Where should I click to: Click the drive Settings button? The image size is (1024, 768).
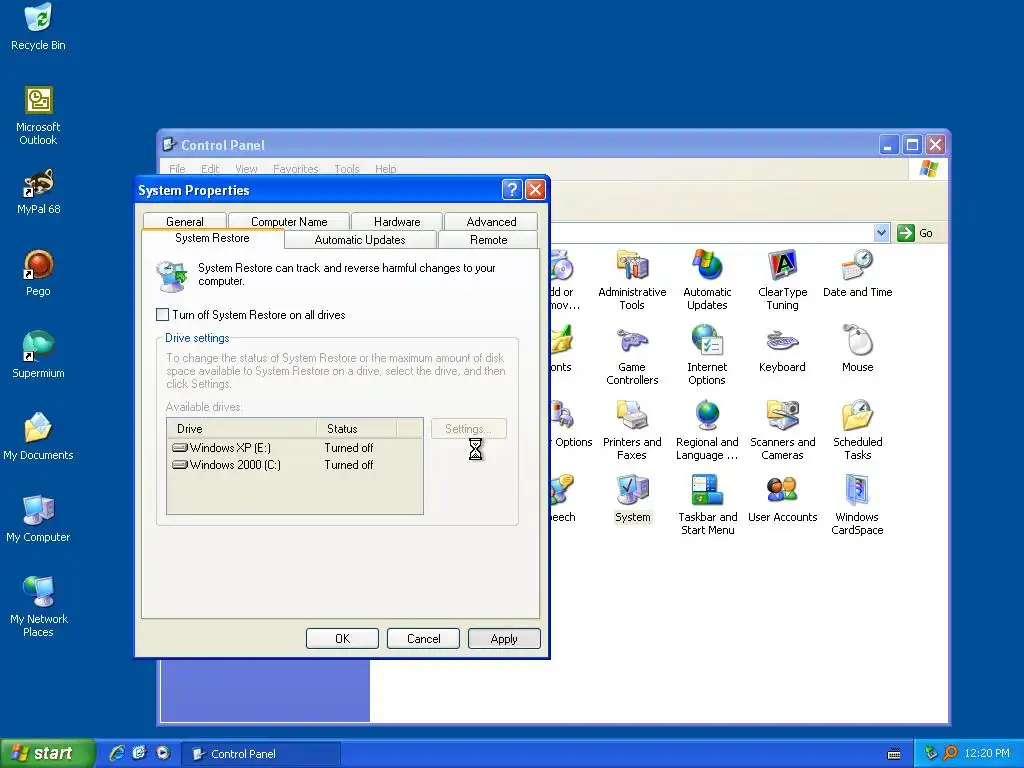(x=468, y=428)
